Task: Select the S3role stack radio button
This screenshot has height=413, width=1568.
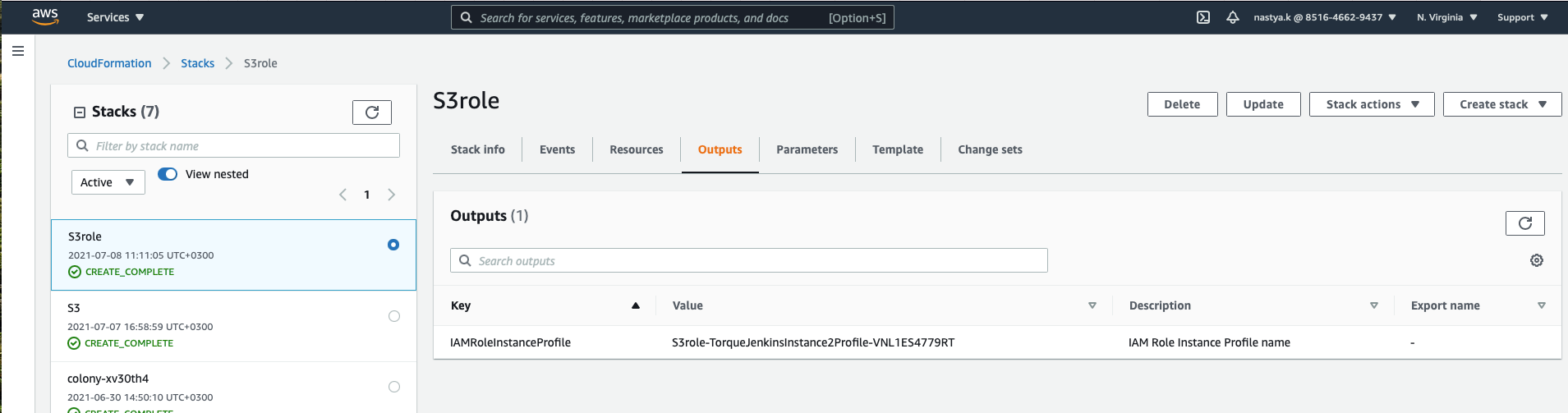Action: [x=393, y=245]
